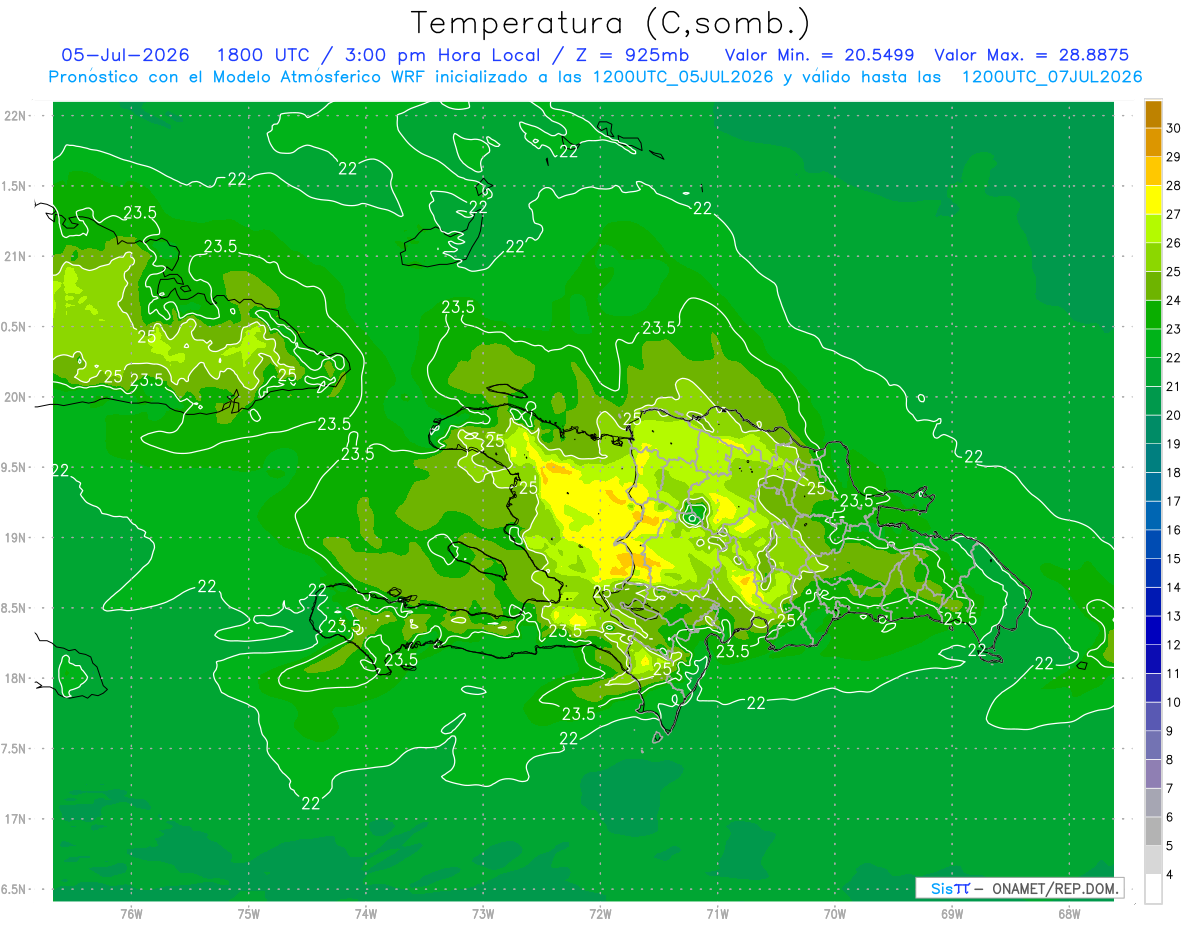Image resolution: width=1200 pixels, height=927 pixels.
Task: Click colorbar legend value 26
Action: pos(1173,243)
